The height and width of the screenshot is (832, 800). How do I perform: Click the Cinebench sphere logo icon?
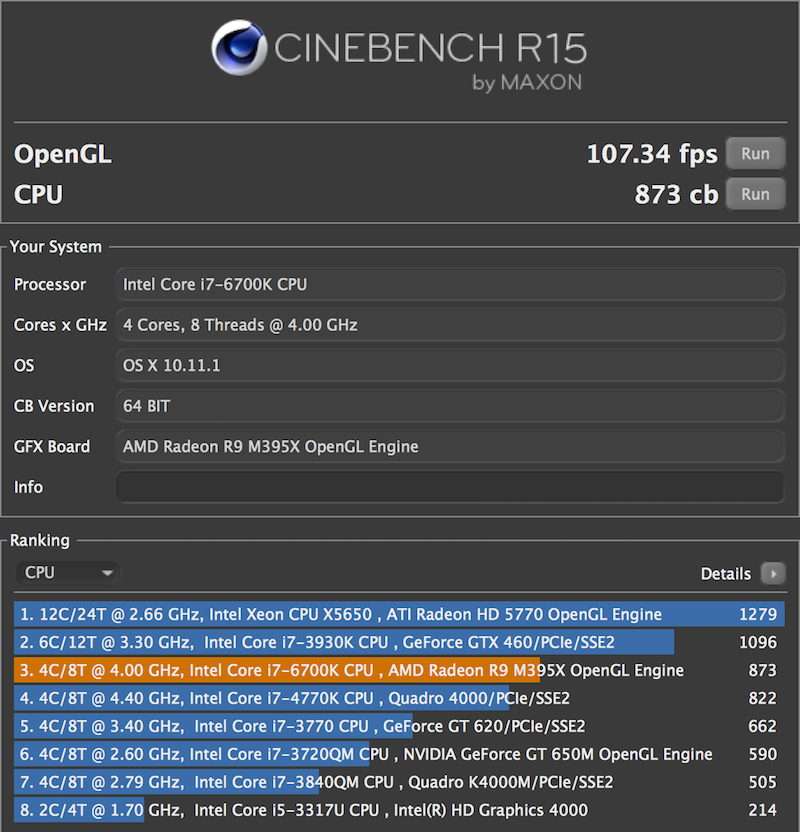pos(238,48)
